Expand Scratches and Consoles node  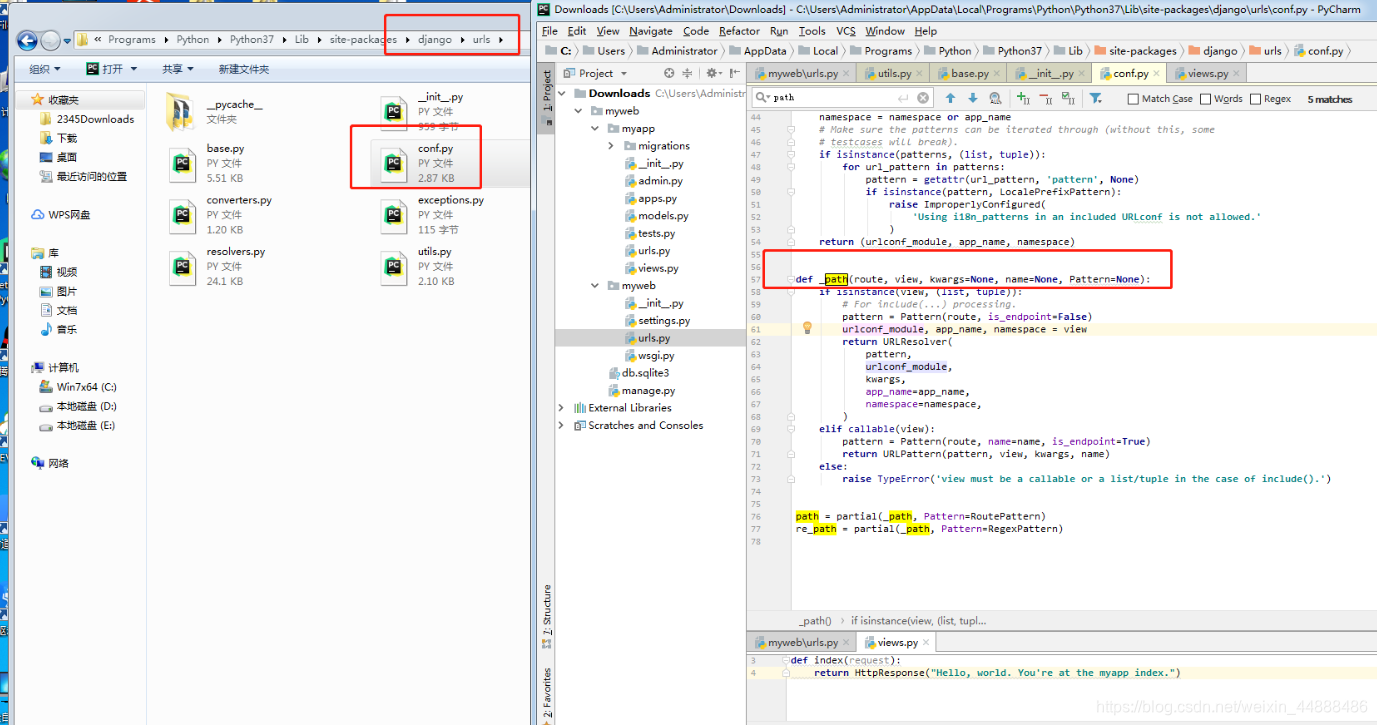pos(562,425)
